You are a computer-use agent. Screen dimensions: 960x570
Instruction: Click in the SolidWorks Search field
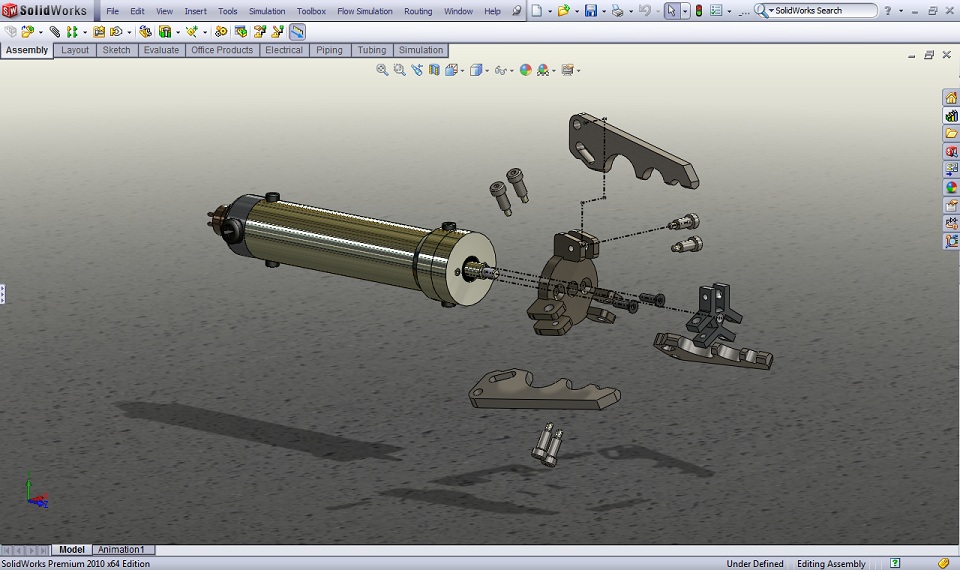tap(822, 11)
